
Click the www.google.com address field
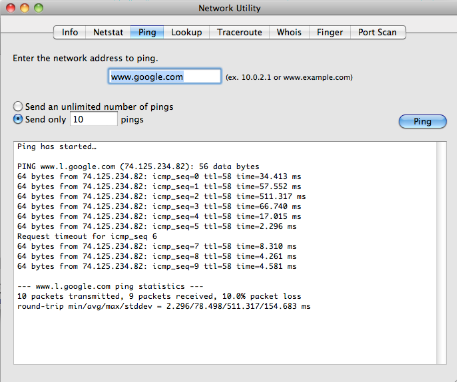[x=165, y=76]
